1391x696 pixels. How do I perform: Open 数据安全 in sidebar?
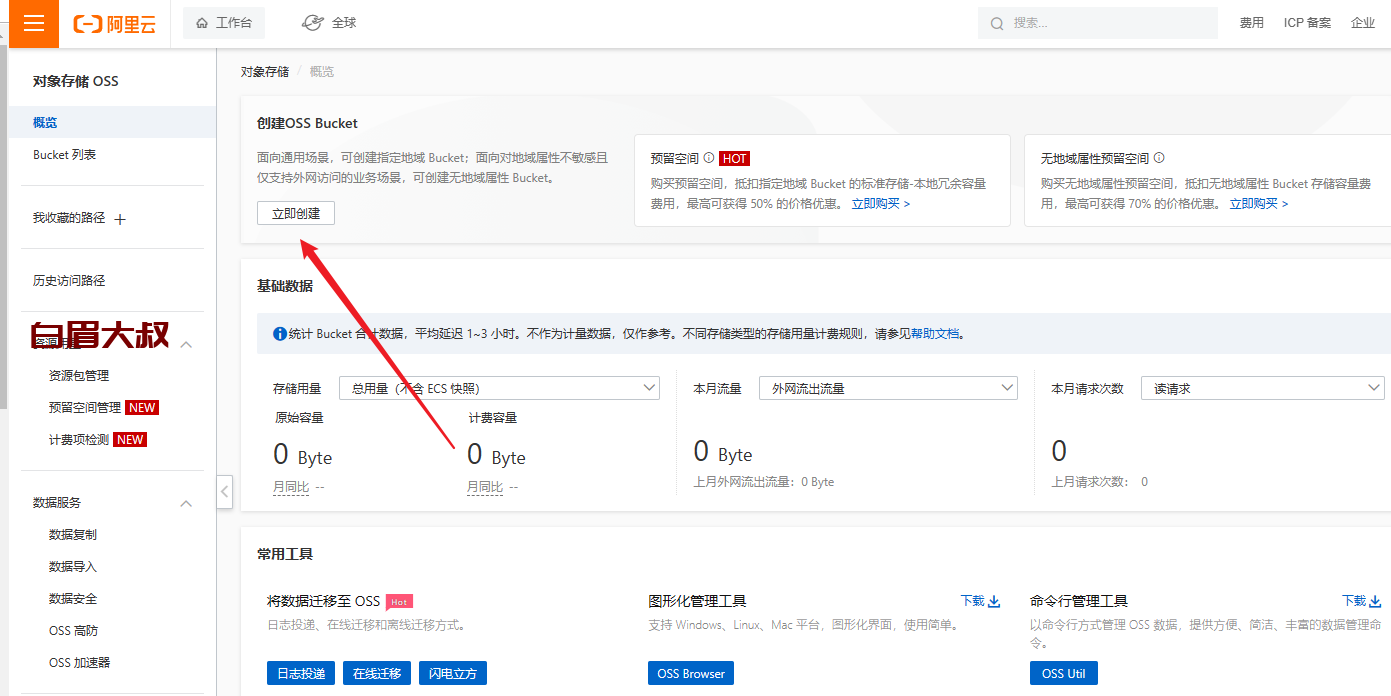[x=73, y=599]
